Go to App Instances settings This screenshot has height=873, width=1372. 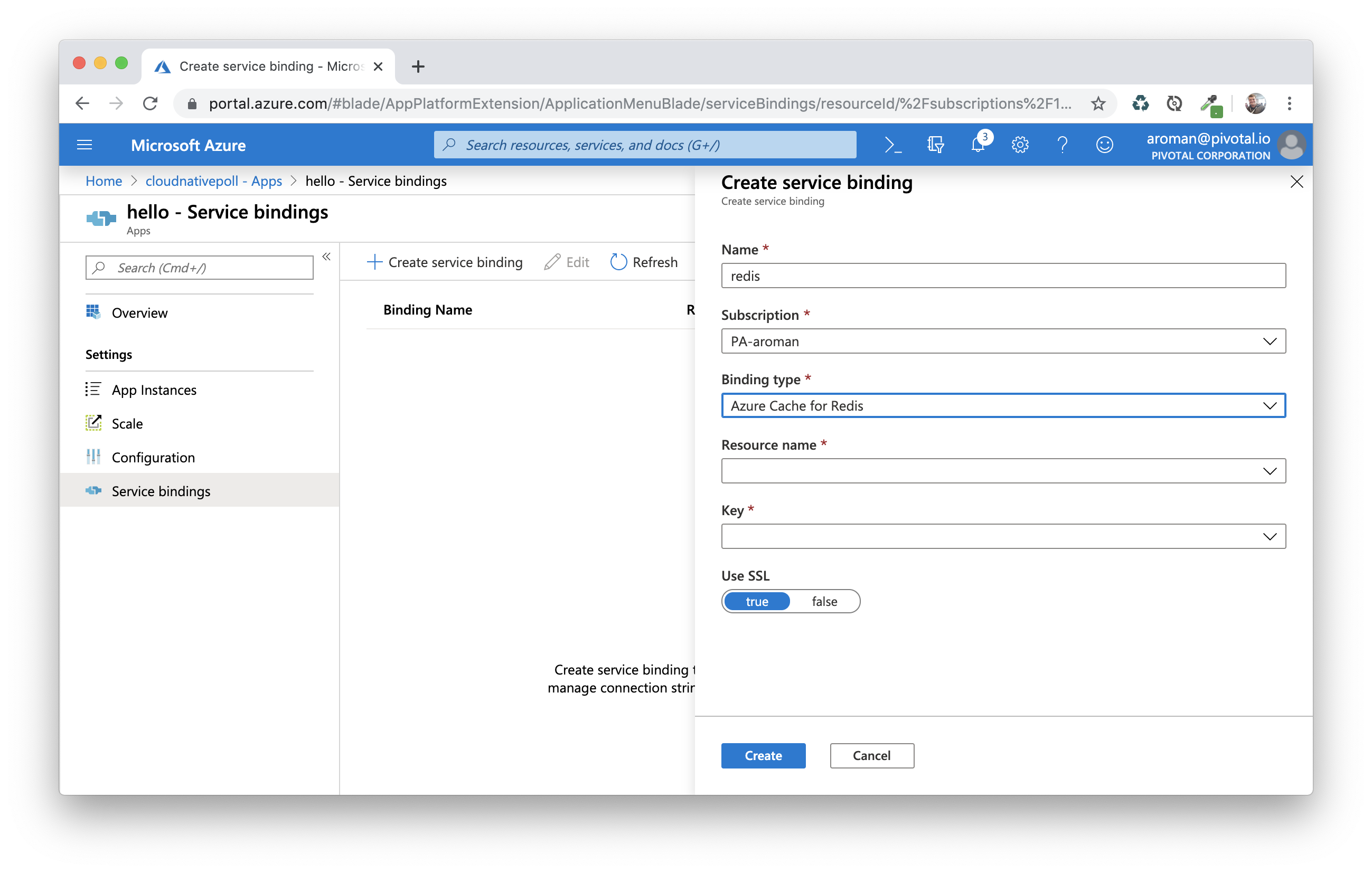[x=154, y=390]
